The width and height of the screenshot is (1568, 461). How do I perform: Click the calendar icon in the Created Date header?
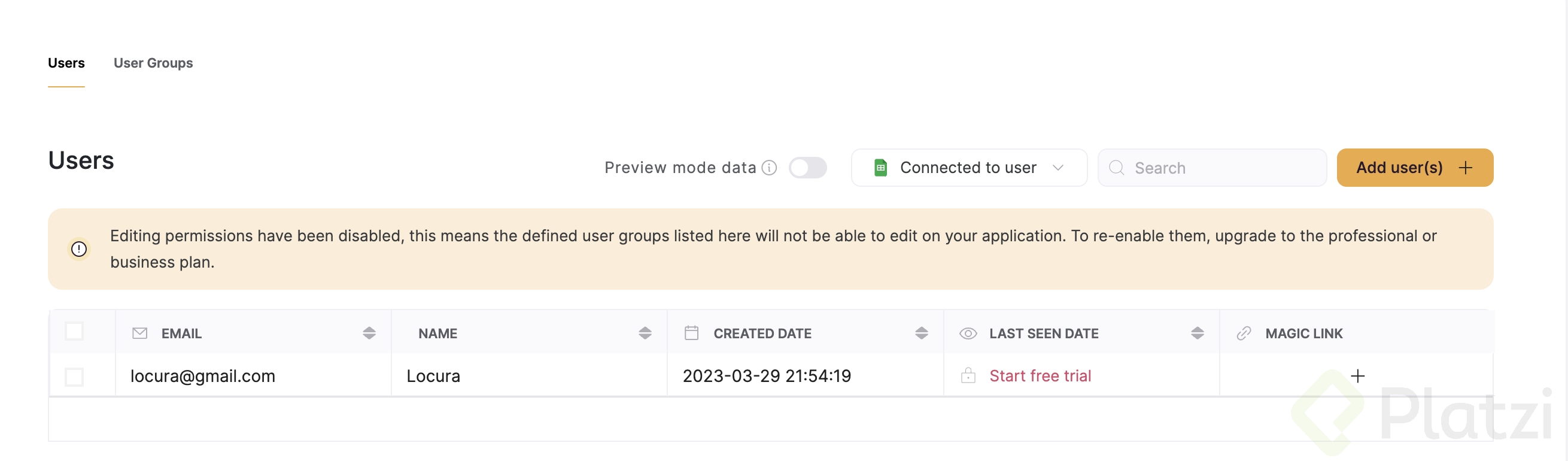click(x=691, y=333)
